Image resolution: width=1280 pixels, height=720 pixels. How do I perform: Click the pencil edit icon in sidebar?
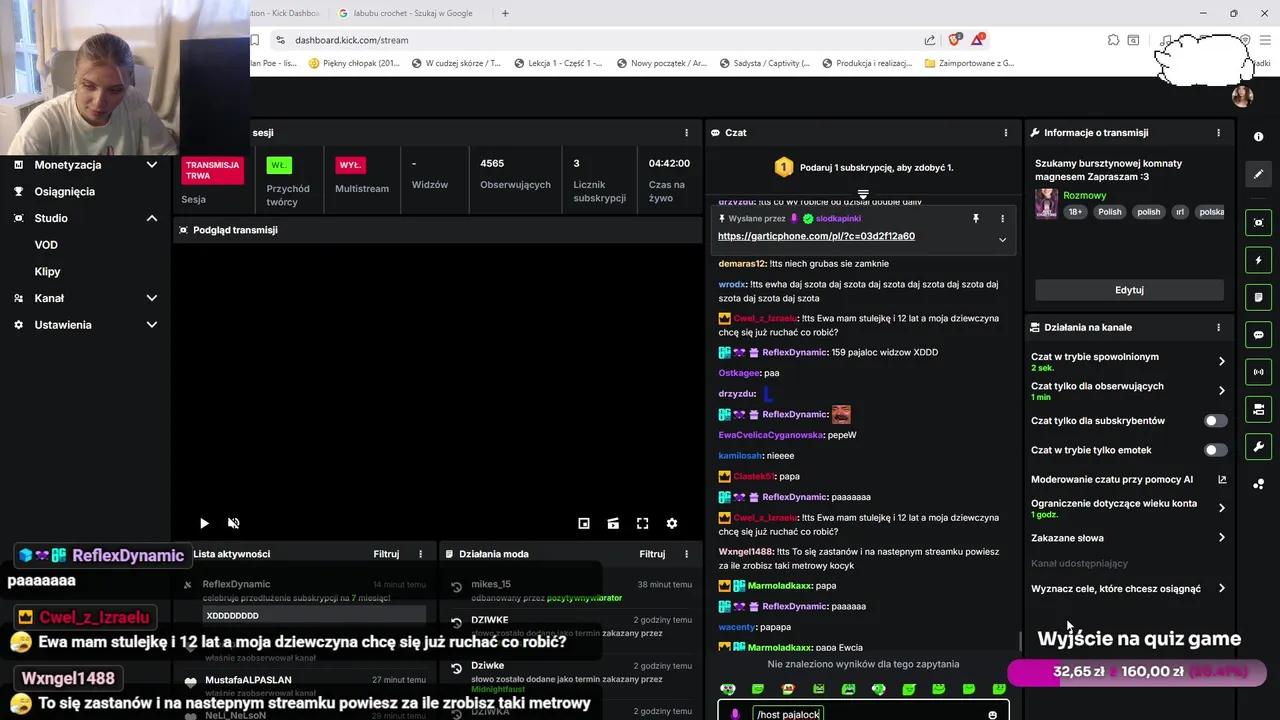1258,174
